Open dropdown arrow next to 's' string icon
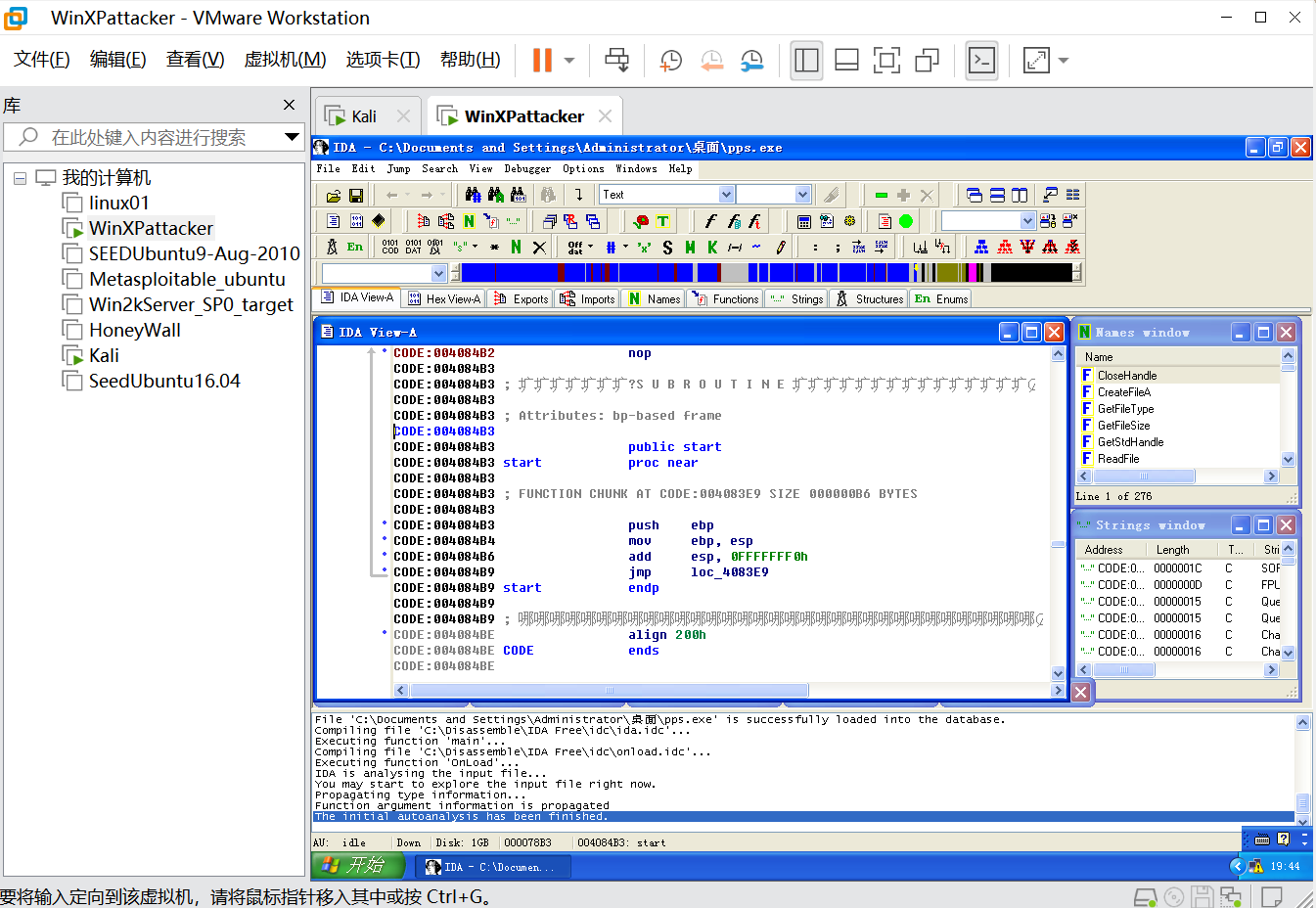1316x908 pixels. coord(475,247)
